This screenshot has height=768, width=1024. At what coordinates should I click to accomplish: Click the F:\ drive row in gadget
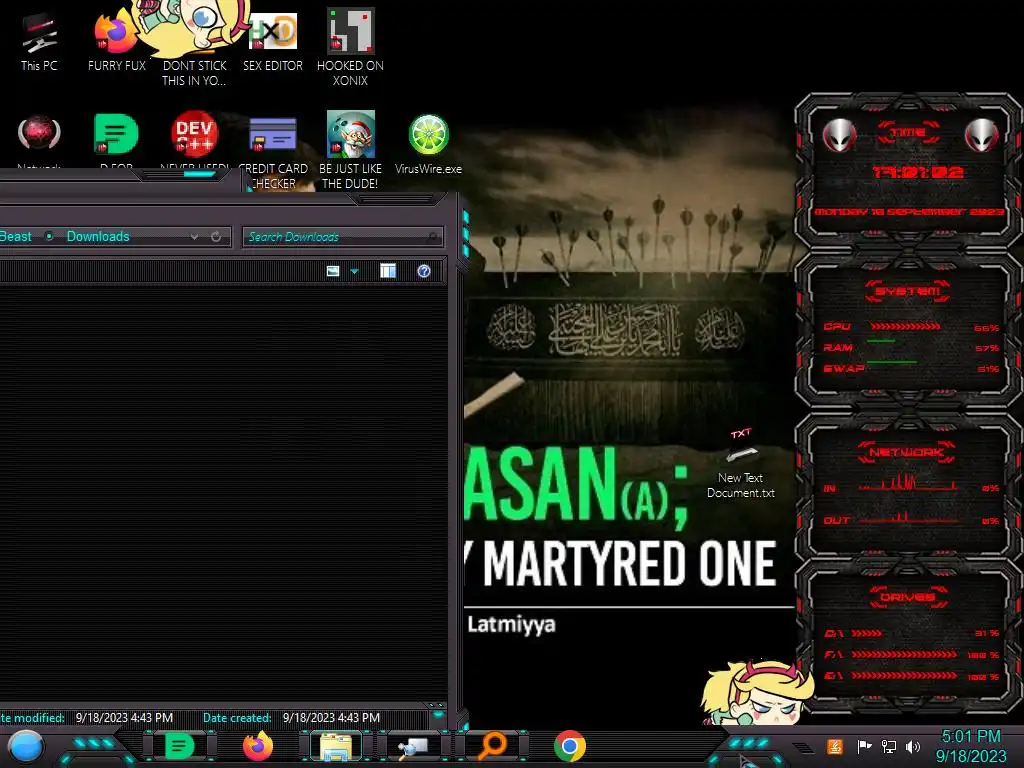(x=912, y=654)
